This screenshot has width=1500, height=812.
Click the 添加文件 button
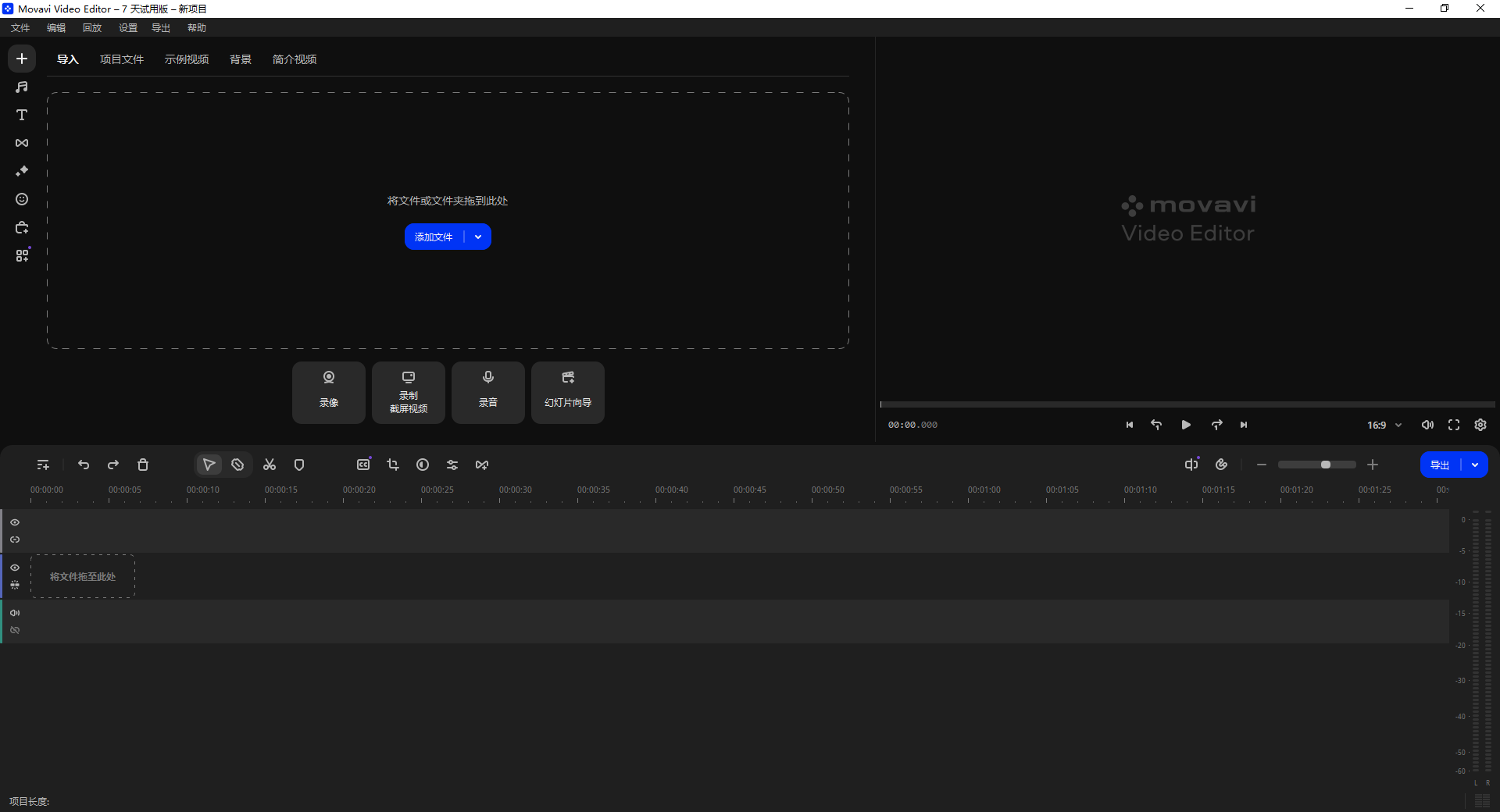(x=434, y=237)
